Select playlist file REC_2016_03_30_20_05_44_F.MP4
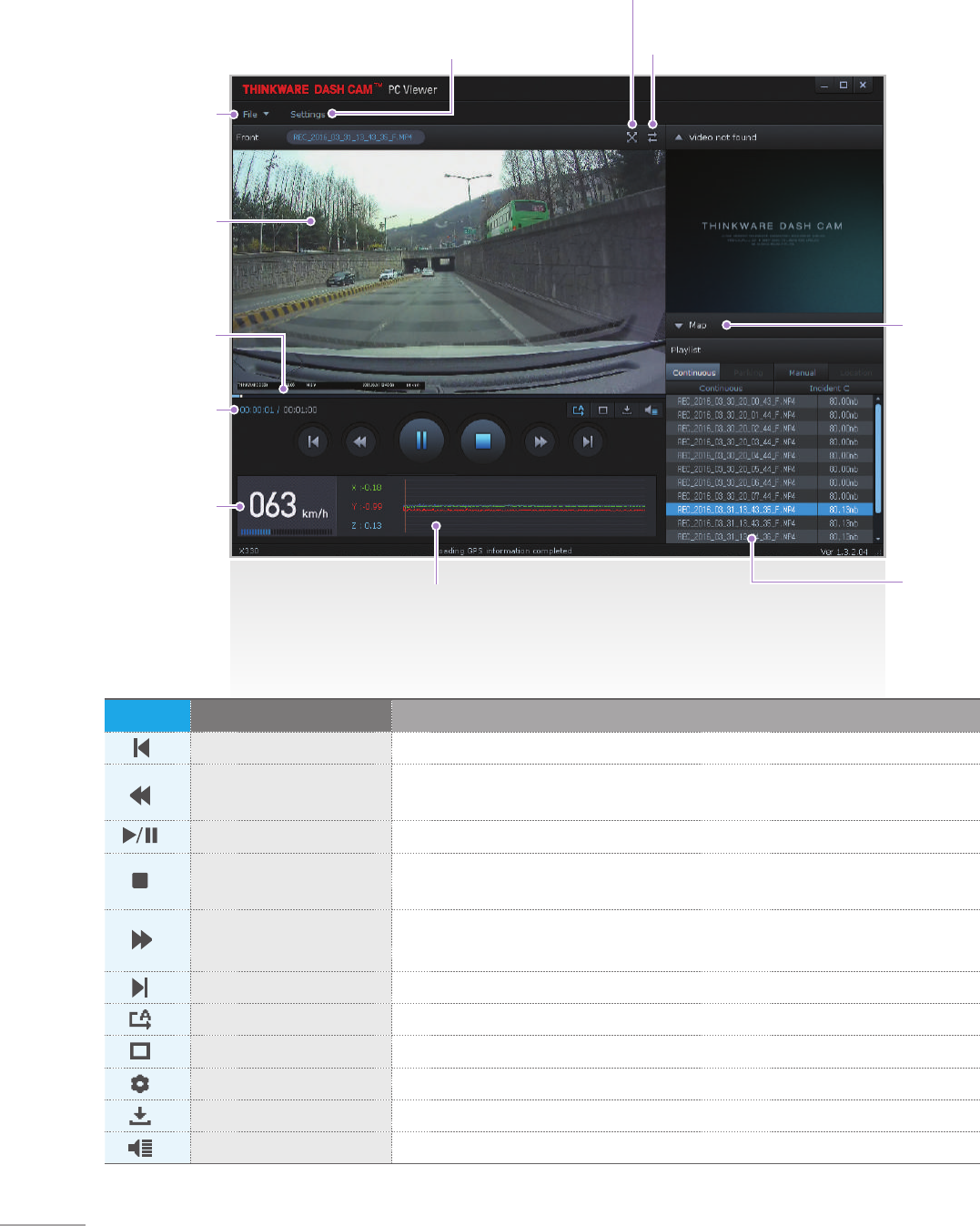This screenshot has height=1226, width=980. click(x=770, y=470)
